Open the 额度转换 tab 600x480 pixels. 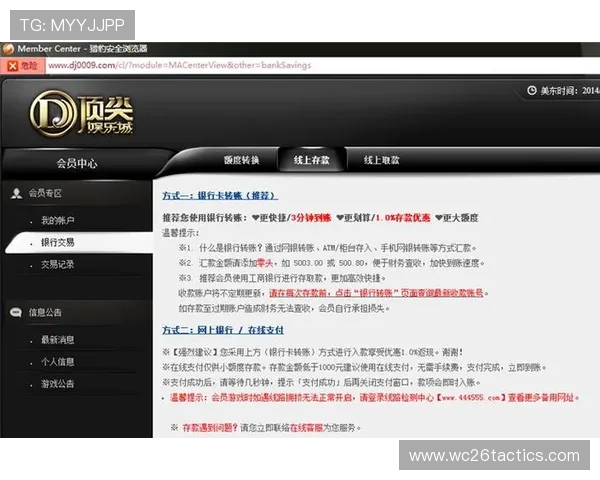pos(241,160)
